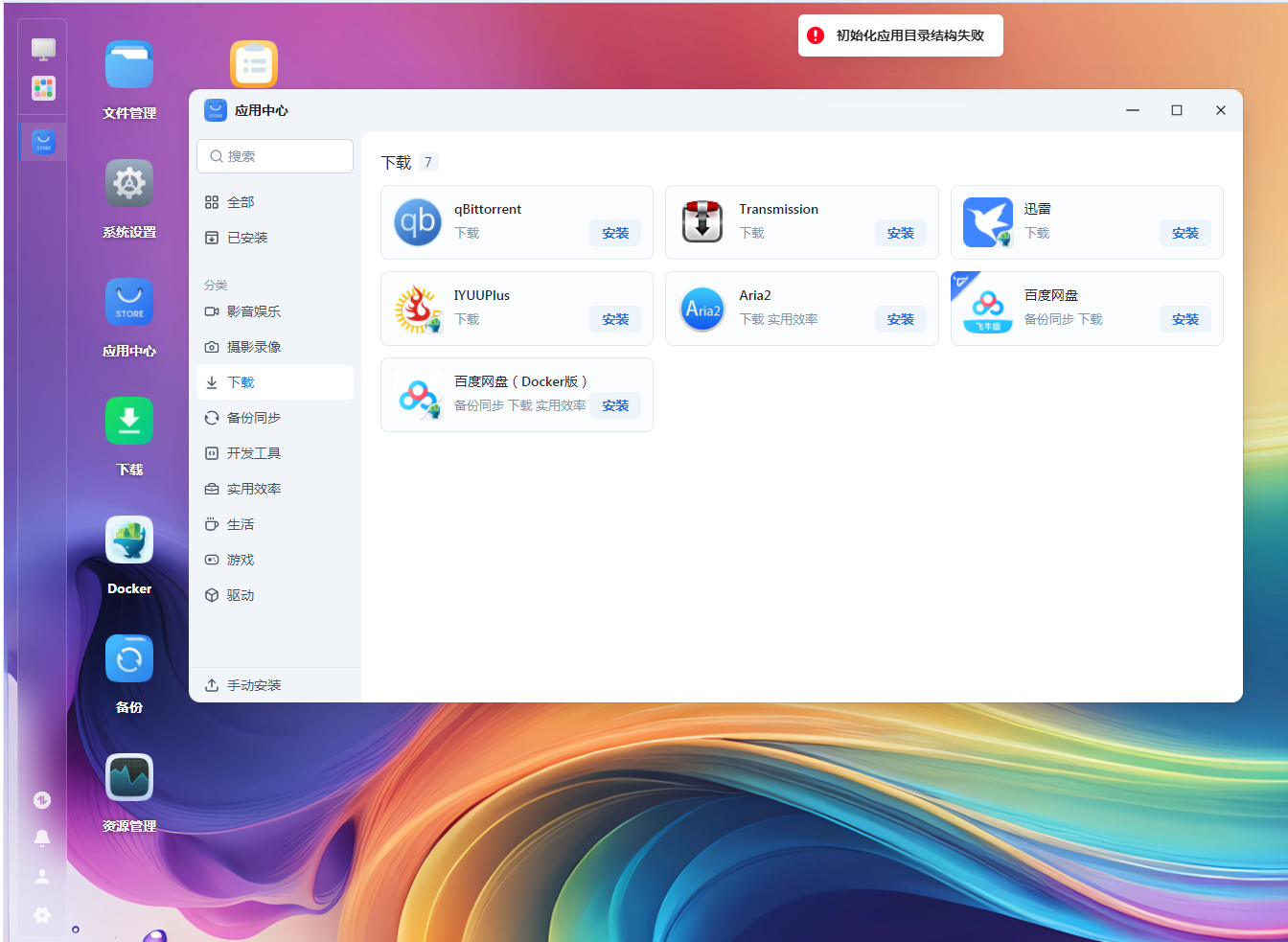1288x942 pixels.
Task: Open 手动安装 at the sidebar bottom
Action: pyautogui.click(x=275, y=685)
